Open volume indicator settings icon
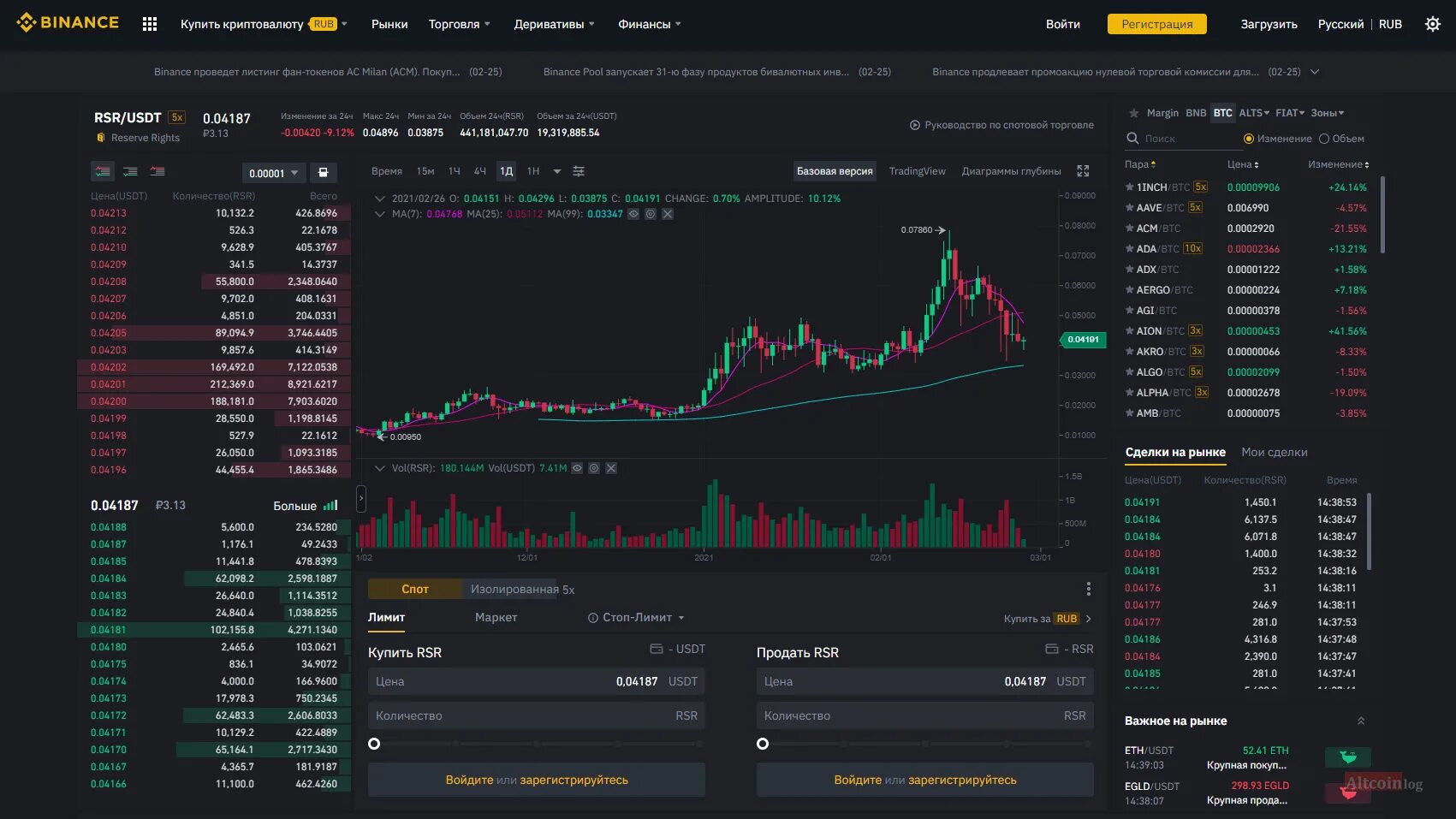The width and height of the screenshot is (1456, 819). (594, 468)
